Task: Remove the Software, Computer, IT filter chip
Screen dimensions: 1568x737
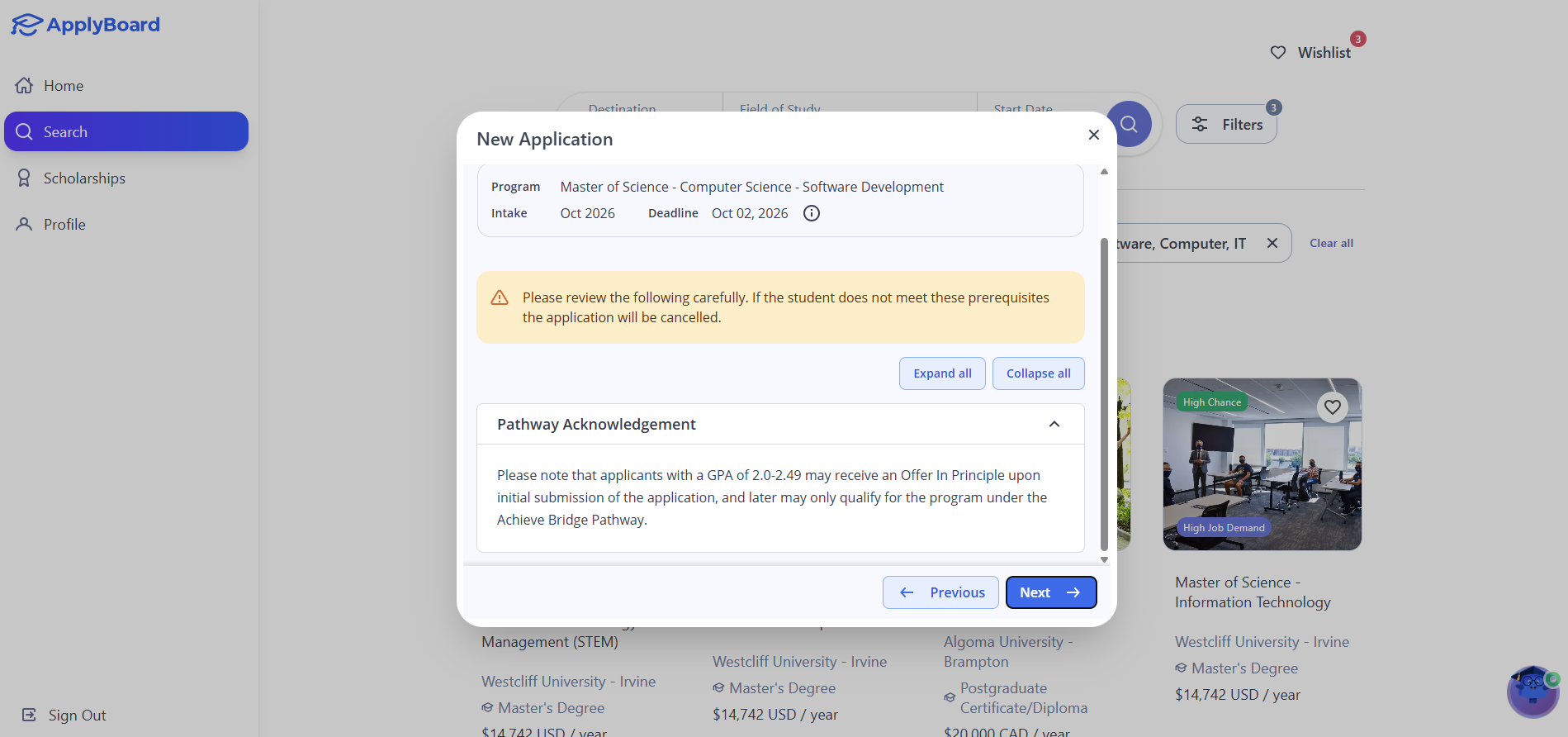Action: pyautogui.click(x=1272, y=243)
